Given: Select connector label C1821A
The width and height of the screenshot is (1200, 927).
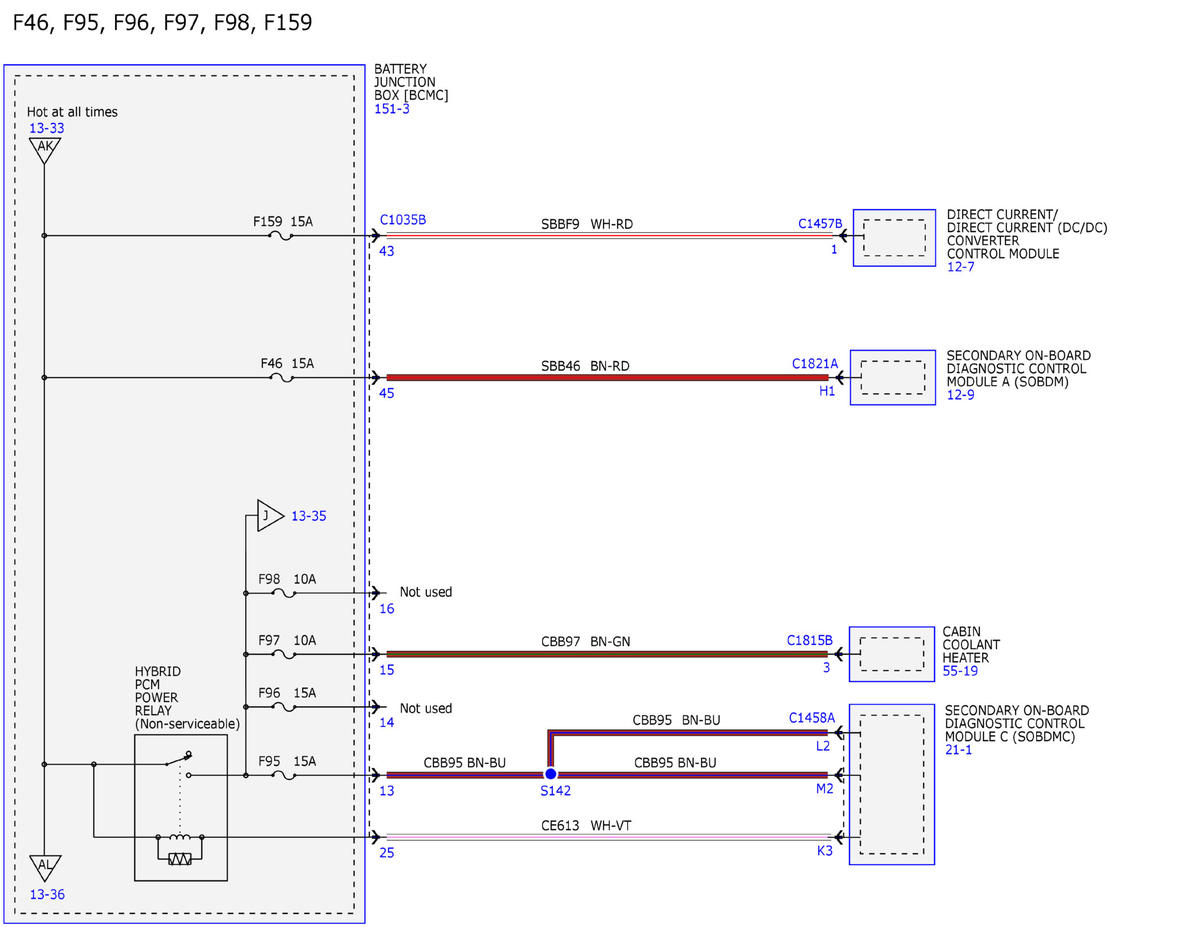Looking at the screenshot, I should pyautogui.click(x=815, y=364).
